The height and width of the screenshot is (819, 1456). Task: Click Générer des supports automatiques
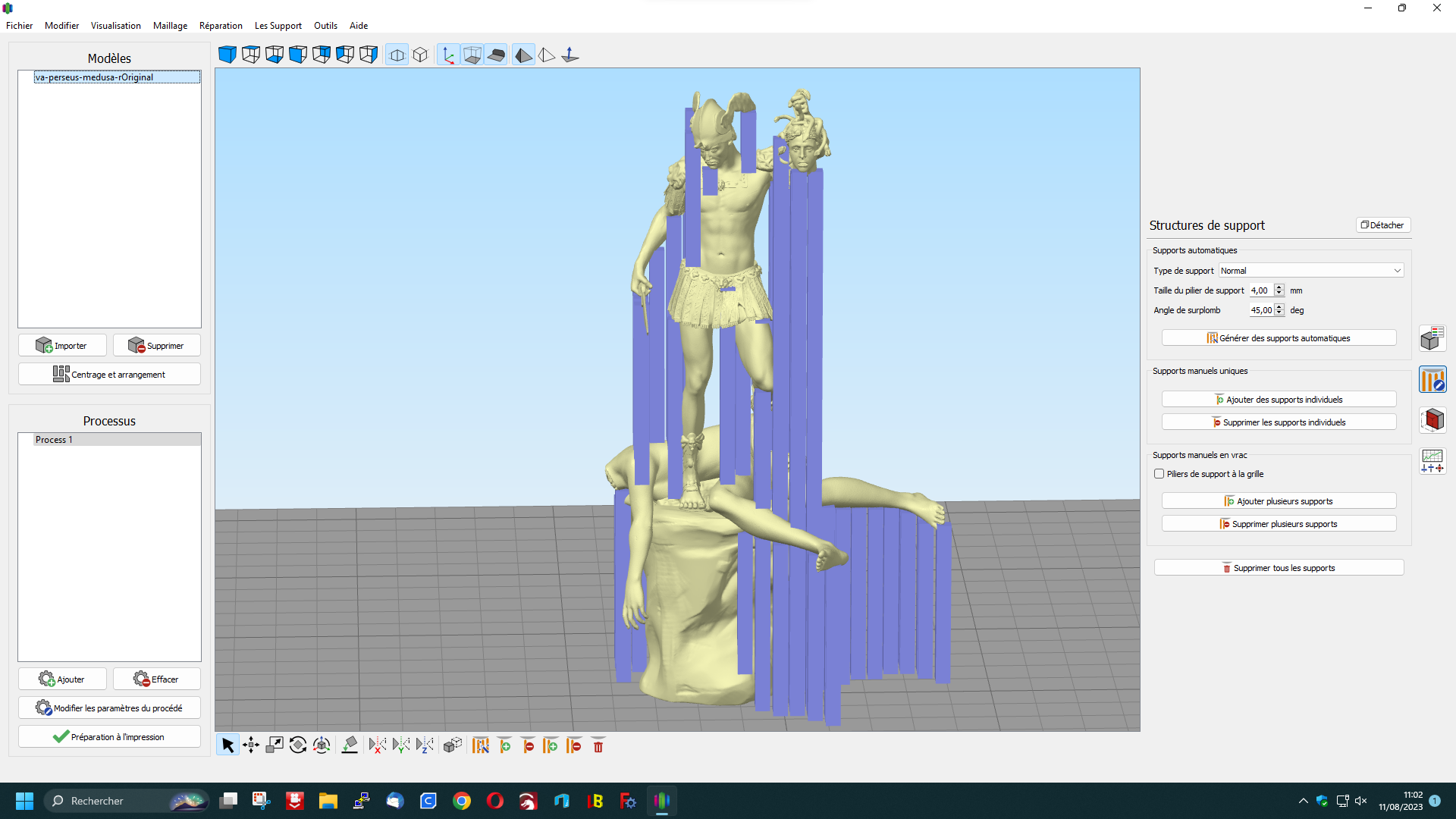click(1279, 338)
